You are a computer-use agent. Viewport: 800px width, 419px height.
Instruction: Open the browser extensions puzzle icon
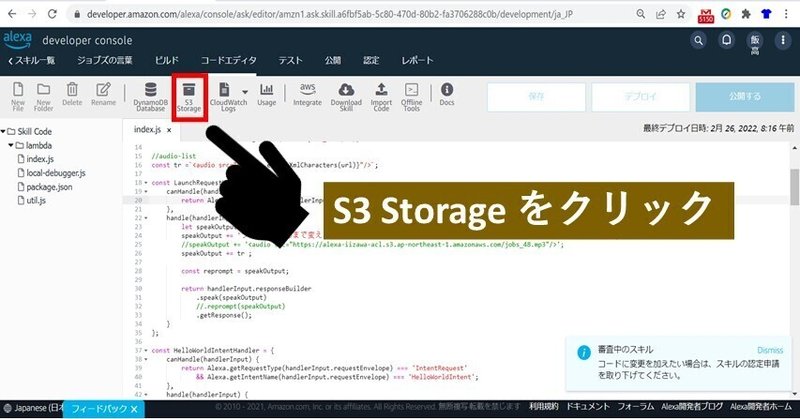pyautogui.click(x=746, y=14)
